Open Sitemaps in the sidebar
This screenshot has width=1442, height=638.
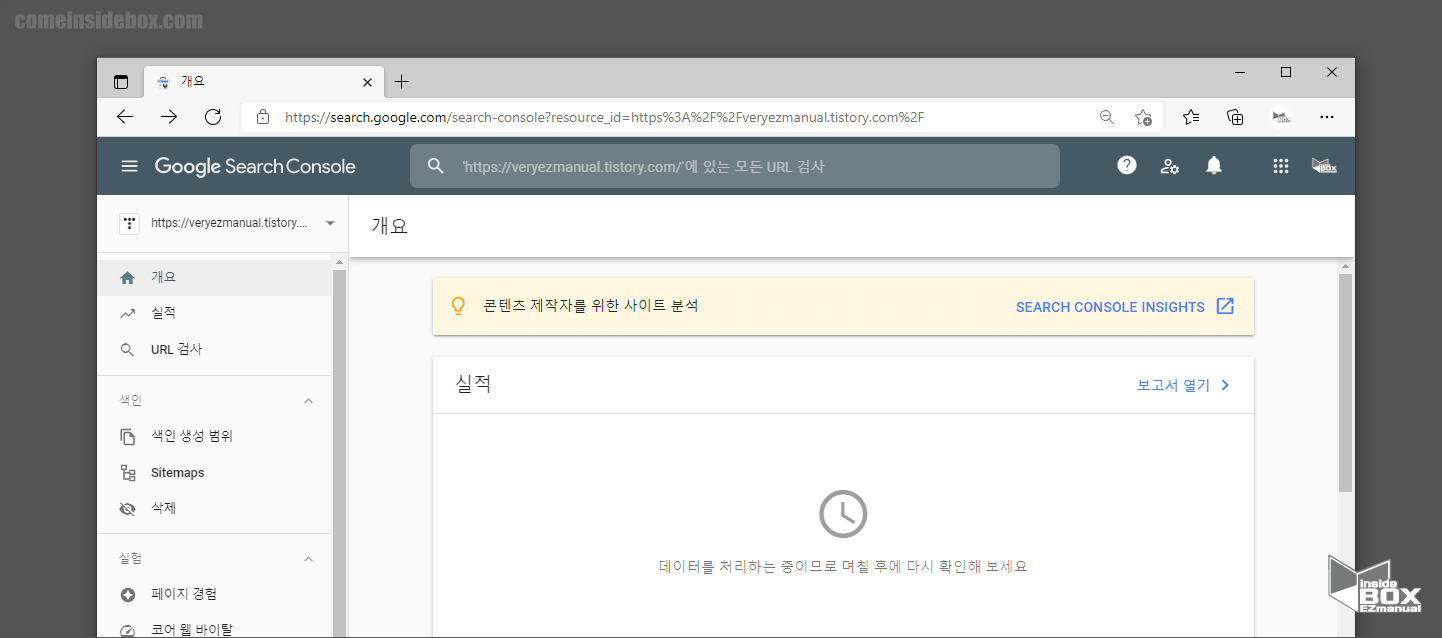214,472
